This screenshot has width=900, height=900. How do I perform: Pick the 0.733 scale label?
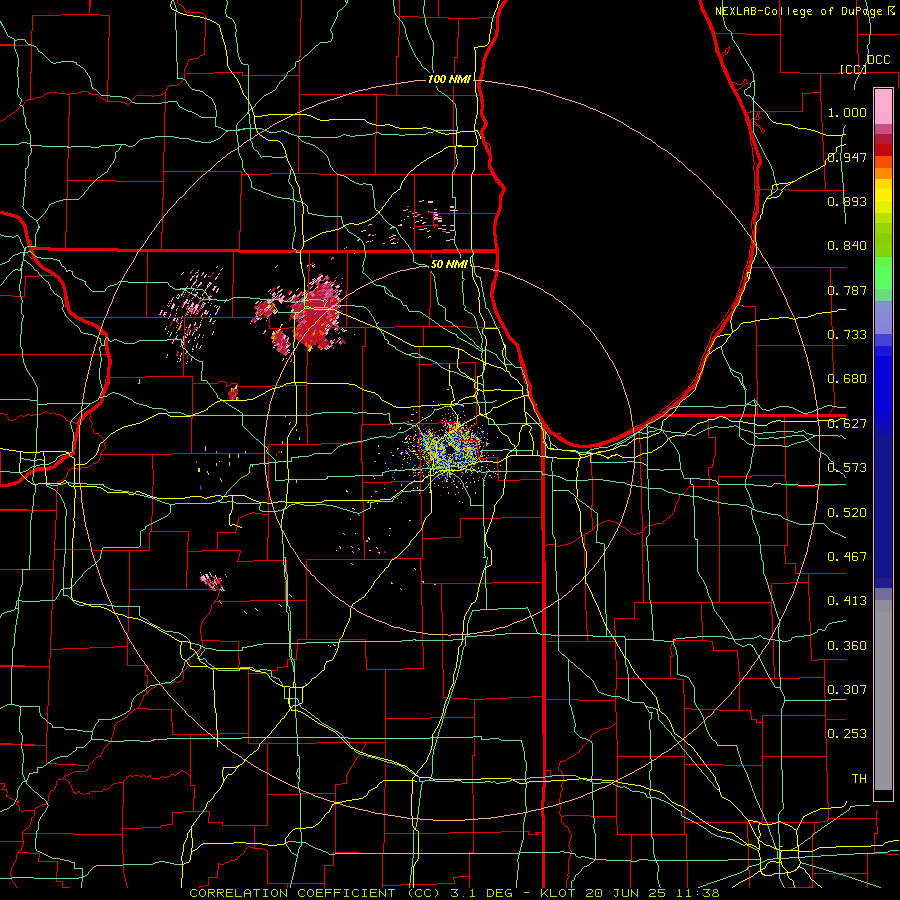pos(847,335)
